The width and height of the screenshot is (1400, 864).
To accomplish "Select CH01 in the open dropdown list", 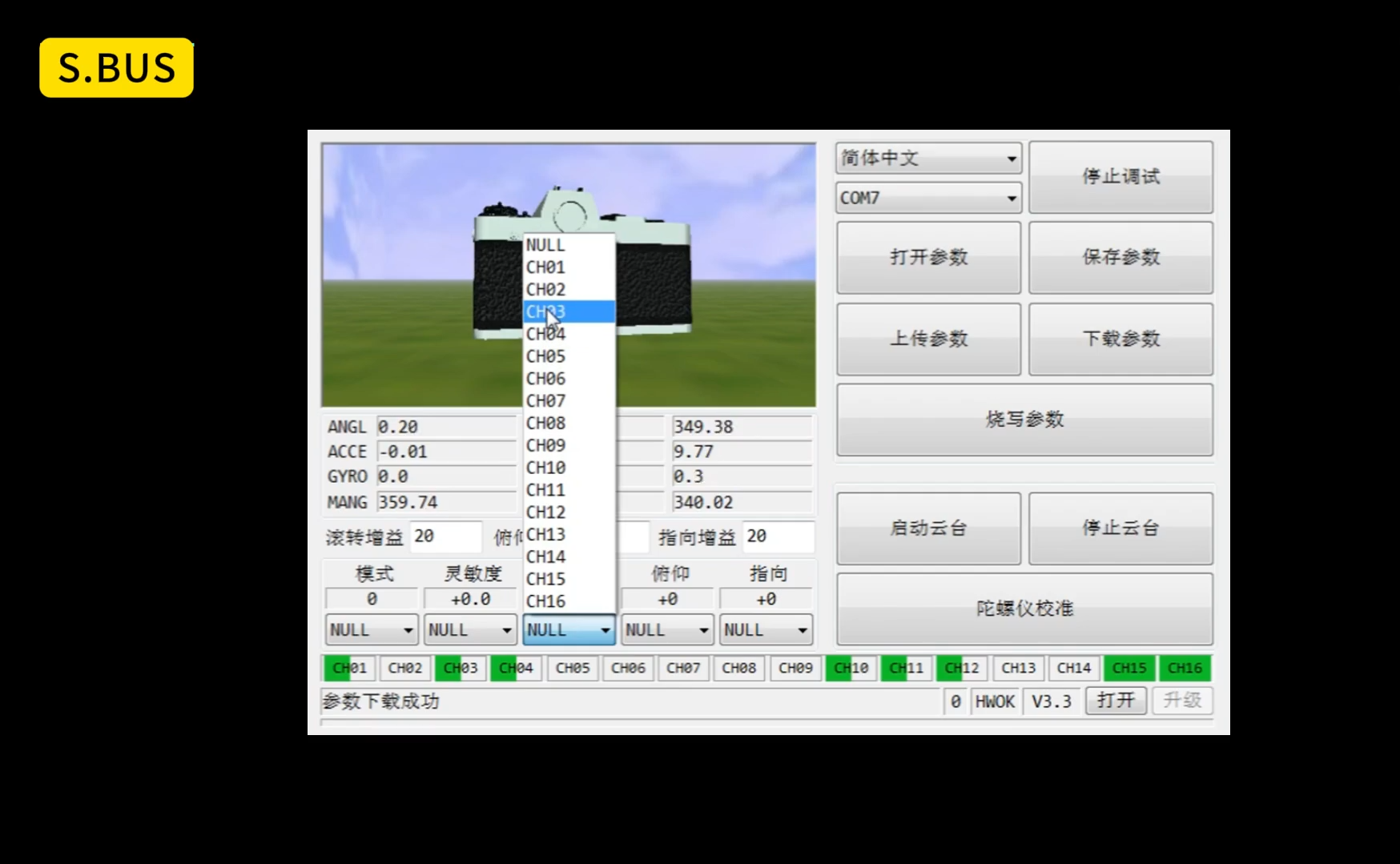I will click(569, 267).
